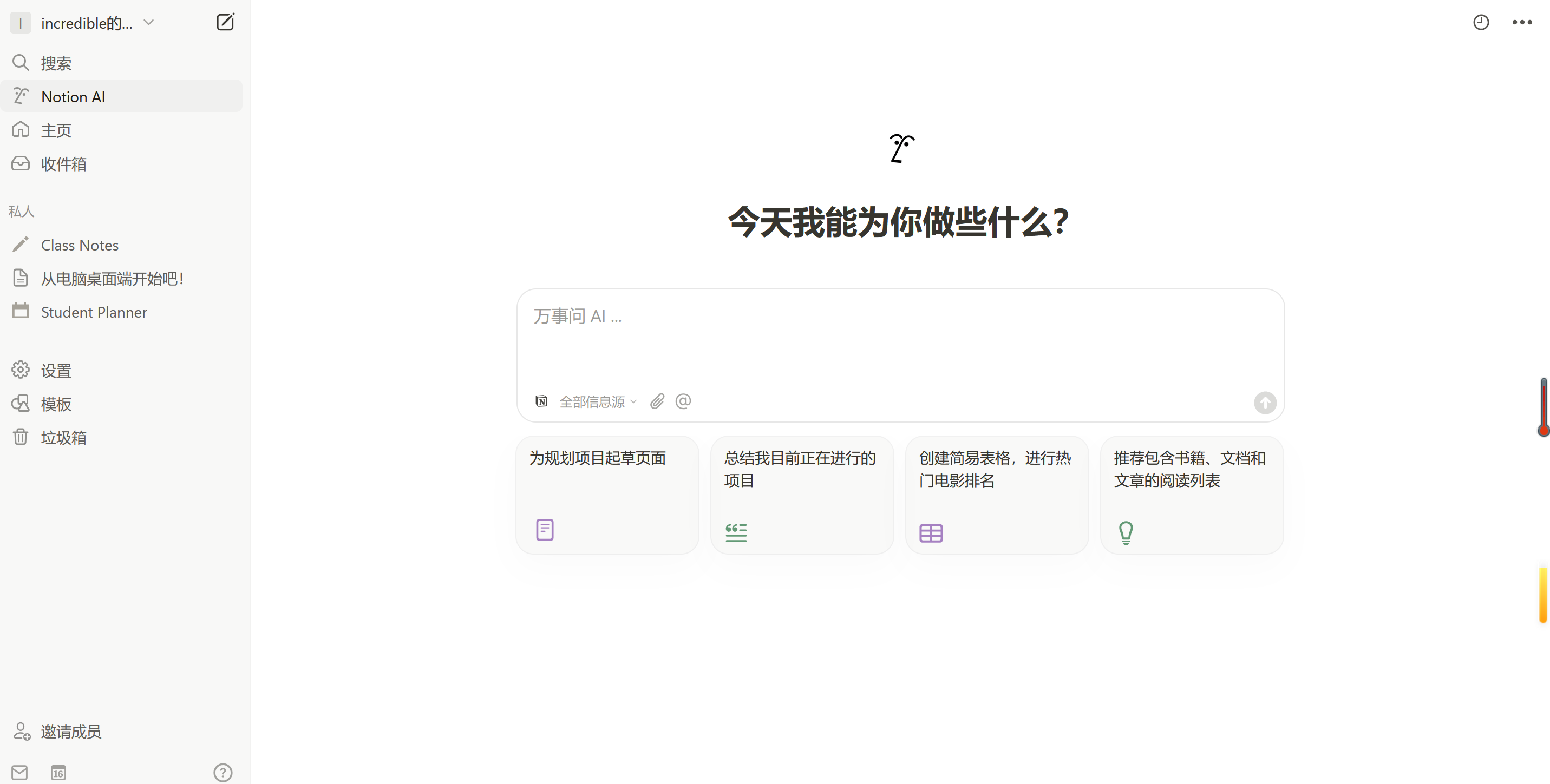This screenshot has height=784, width=1550.
Task: Select Notion AI in the sidebar
Action: coord(74,96)
